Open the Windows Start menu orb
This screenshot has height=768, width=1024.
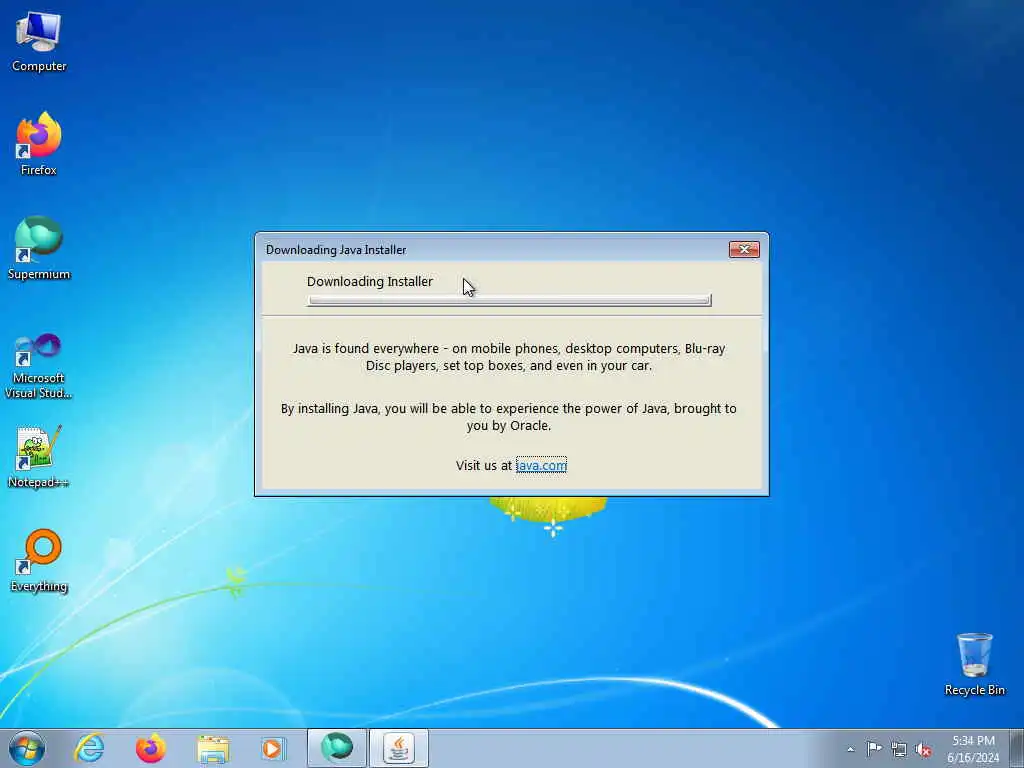pos(27,748)
